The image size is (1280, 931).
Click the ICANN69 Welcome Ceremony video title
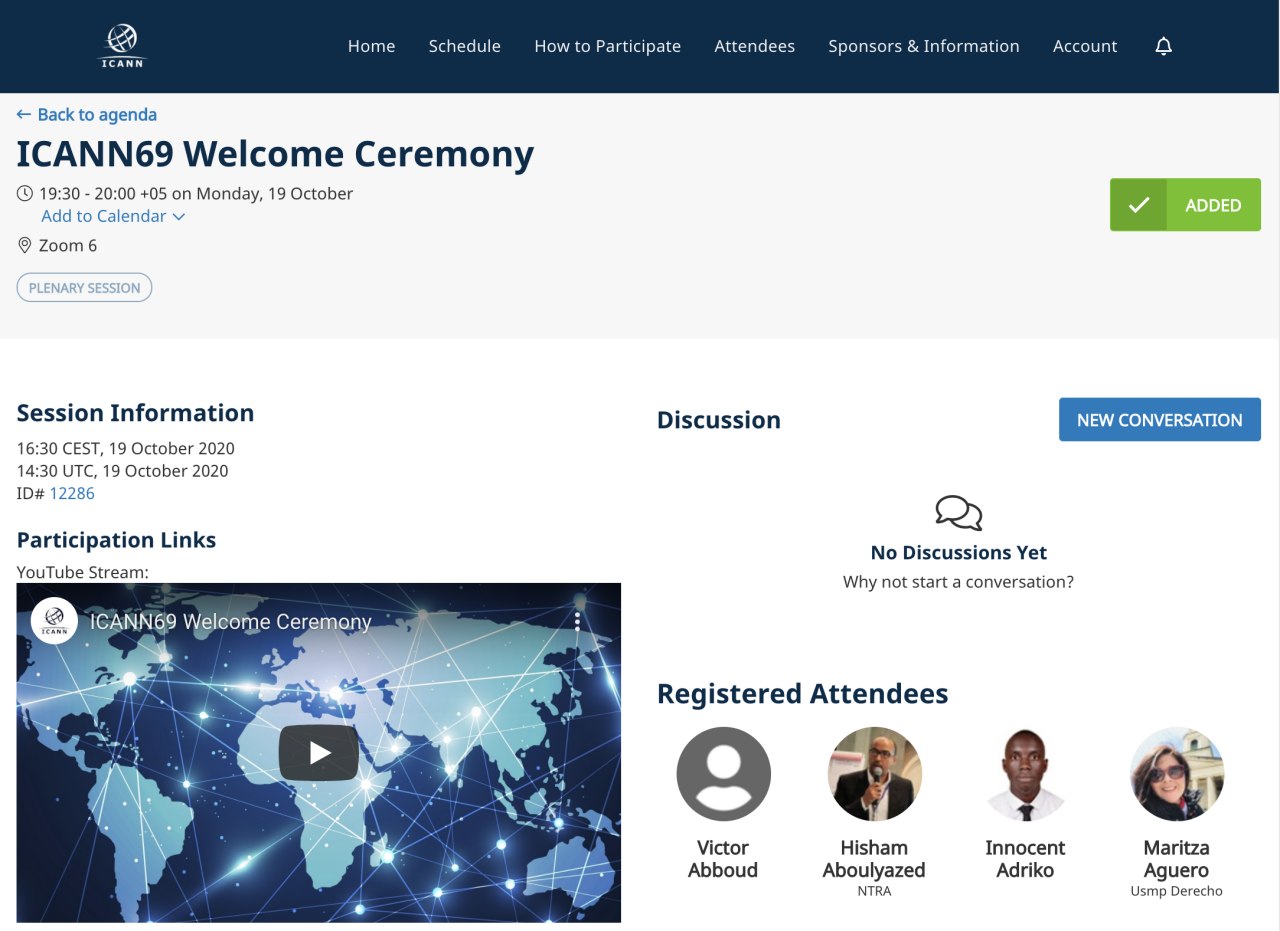(x=230, y=622)
